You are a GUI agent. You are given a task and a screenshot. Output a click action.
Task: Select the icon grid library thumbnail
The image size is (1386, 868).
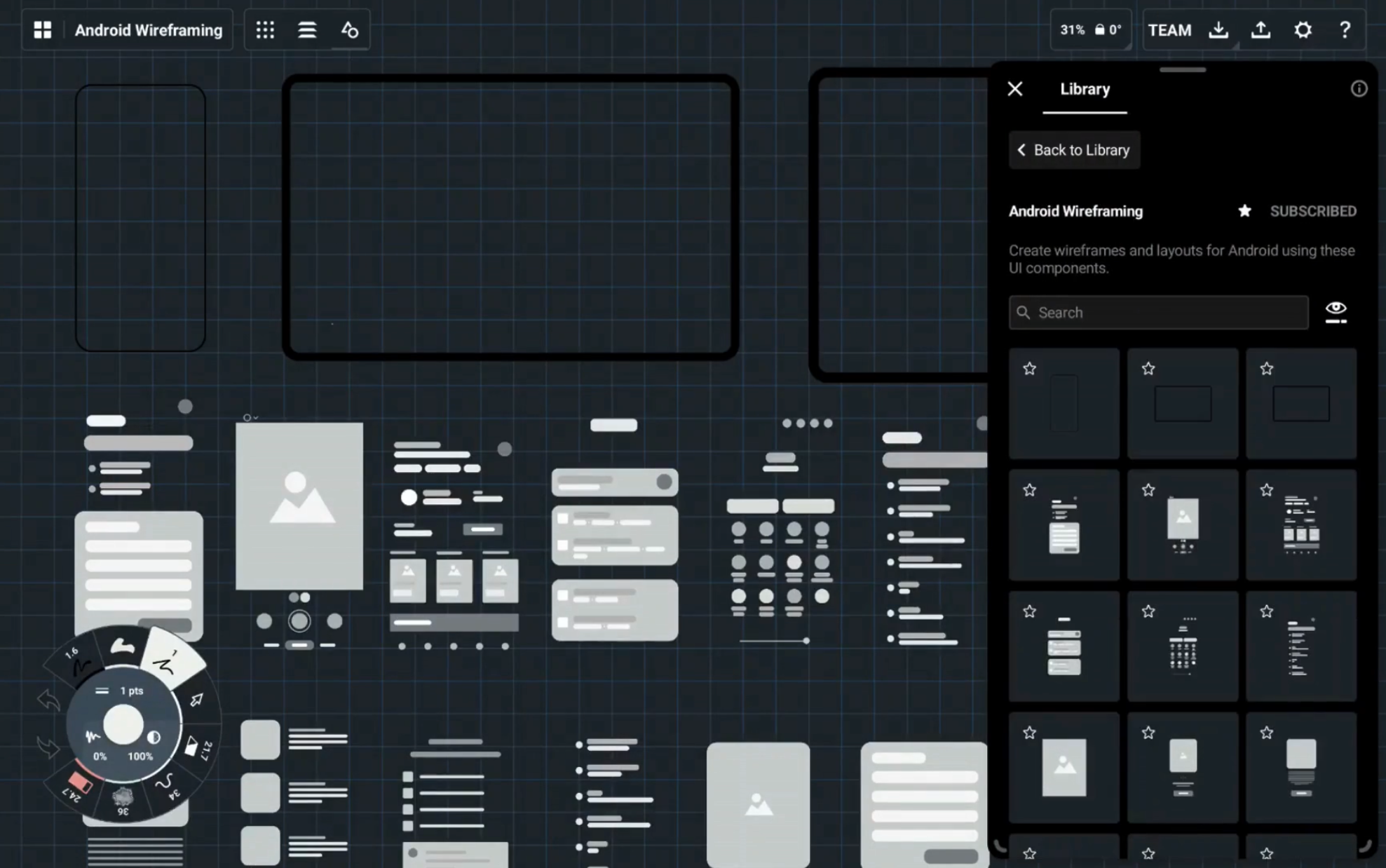(x=1182, y=646)
